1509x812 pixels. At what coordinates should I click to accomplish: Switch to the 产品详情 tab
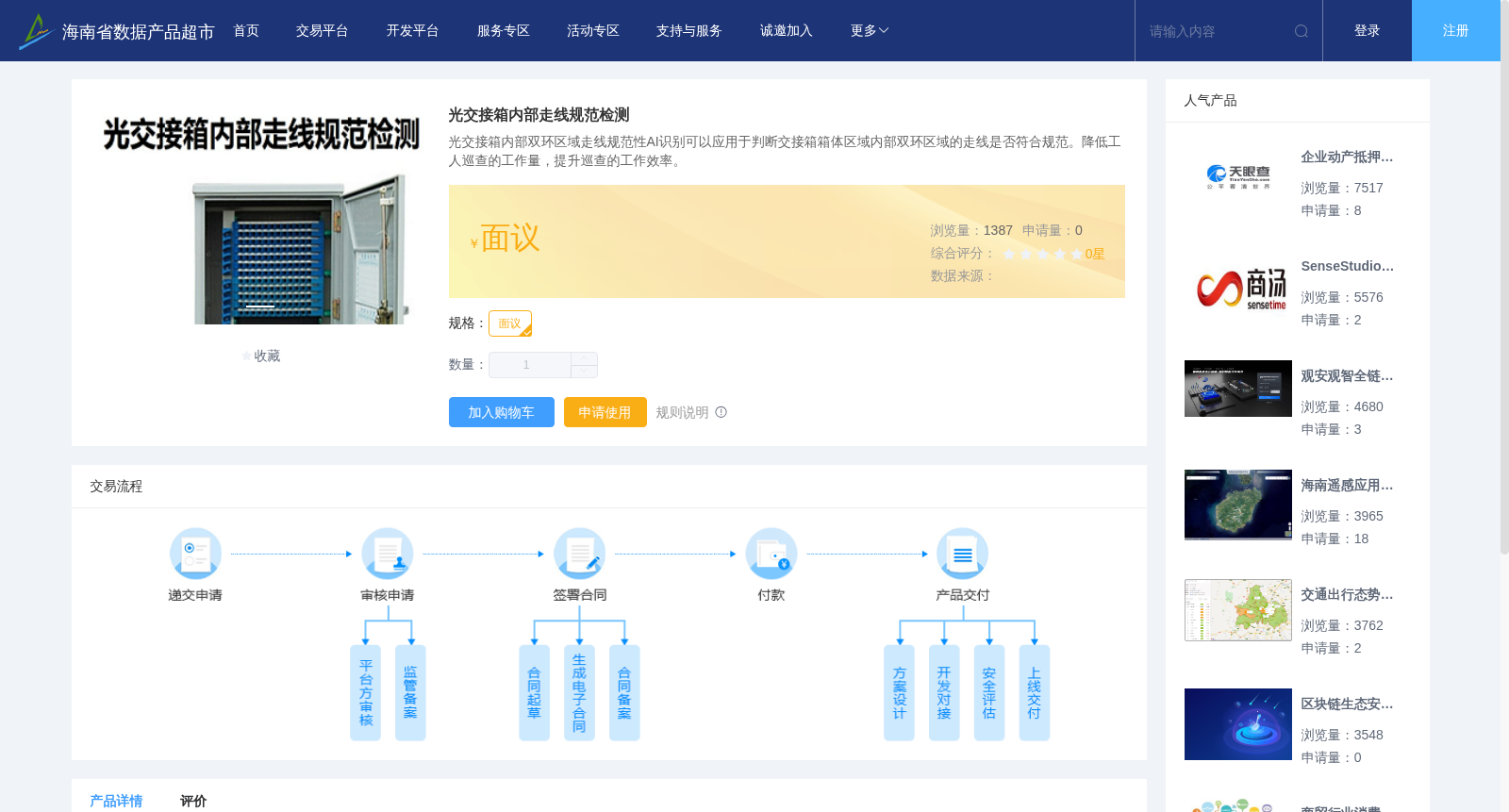(x=116, y=801)
